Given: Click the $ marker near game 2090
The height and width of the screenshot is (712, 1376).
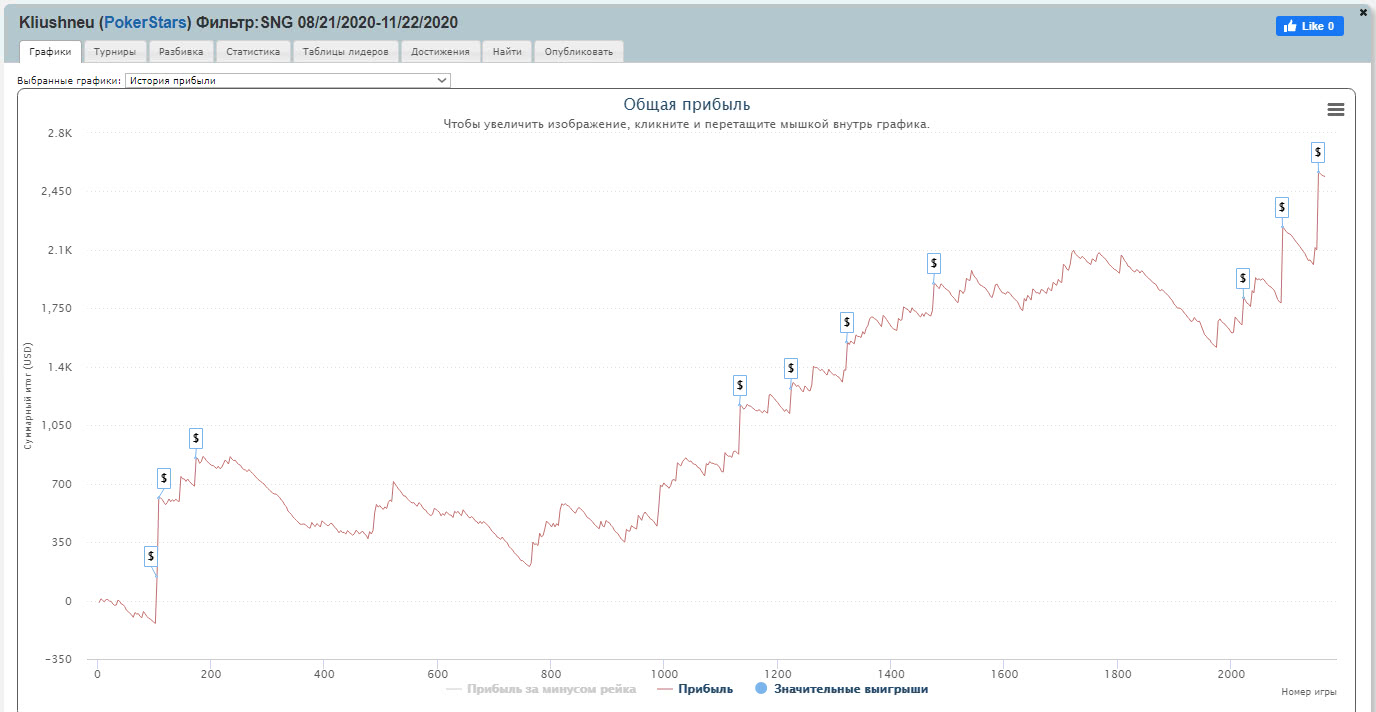Looking at the screenshot, I should pos(1281,207).
